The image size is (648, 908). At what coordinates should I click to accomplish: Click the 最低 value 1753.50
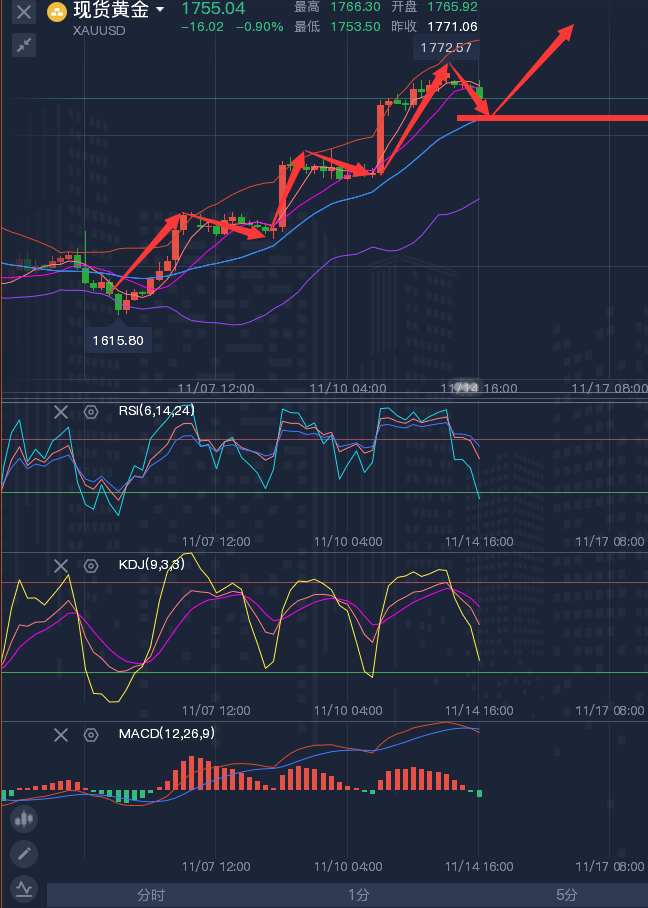coord(356,27)
